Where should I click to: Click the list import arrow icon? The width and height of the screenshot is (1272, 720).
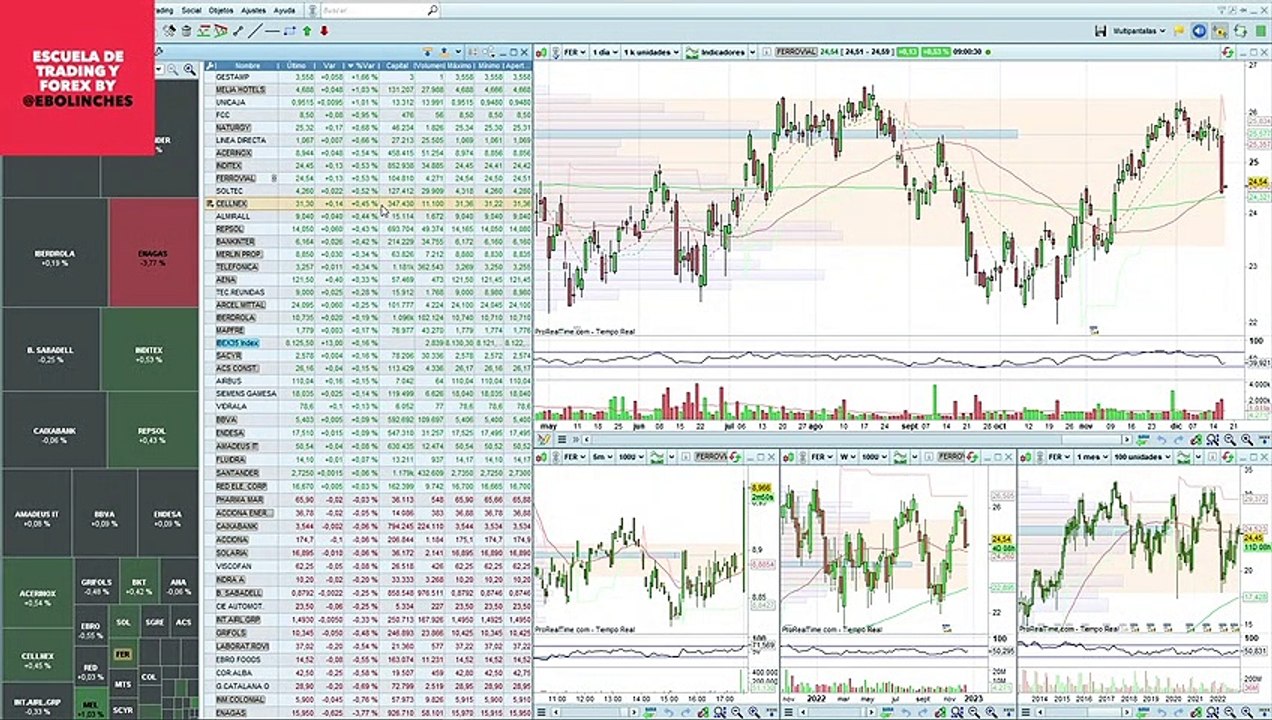(x=427, y=51)
